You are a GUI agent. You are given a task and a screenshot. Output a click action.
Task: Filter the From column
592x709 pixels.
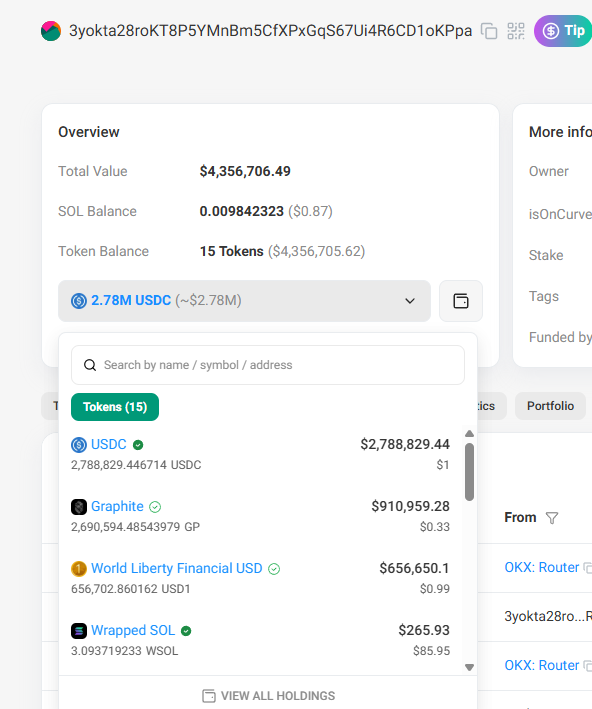coord(552,518)
